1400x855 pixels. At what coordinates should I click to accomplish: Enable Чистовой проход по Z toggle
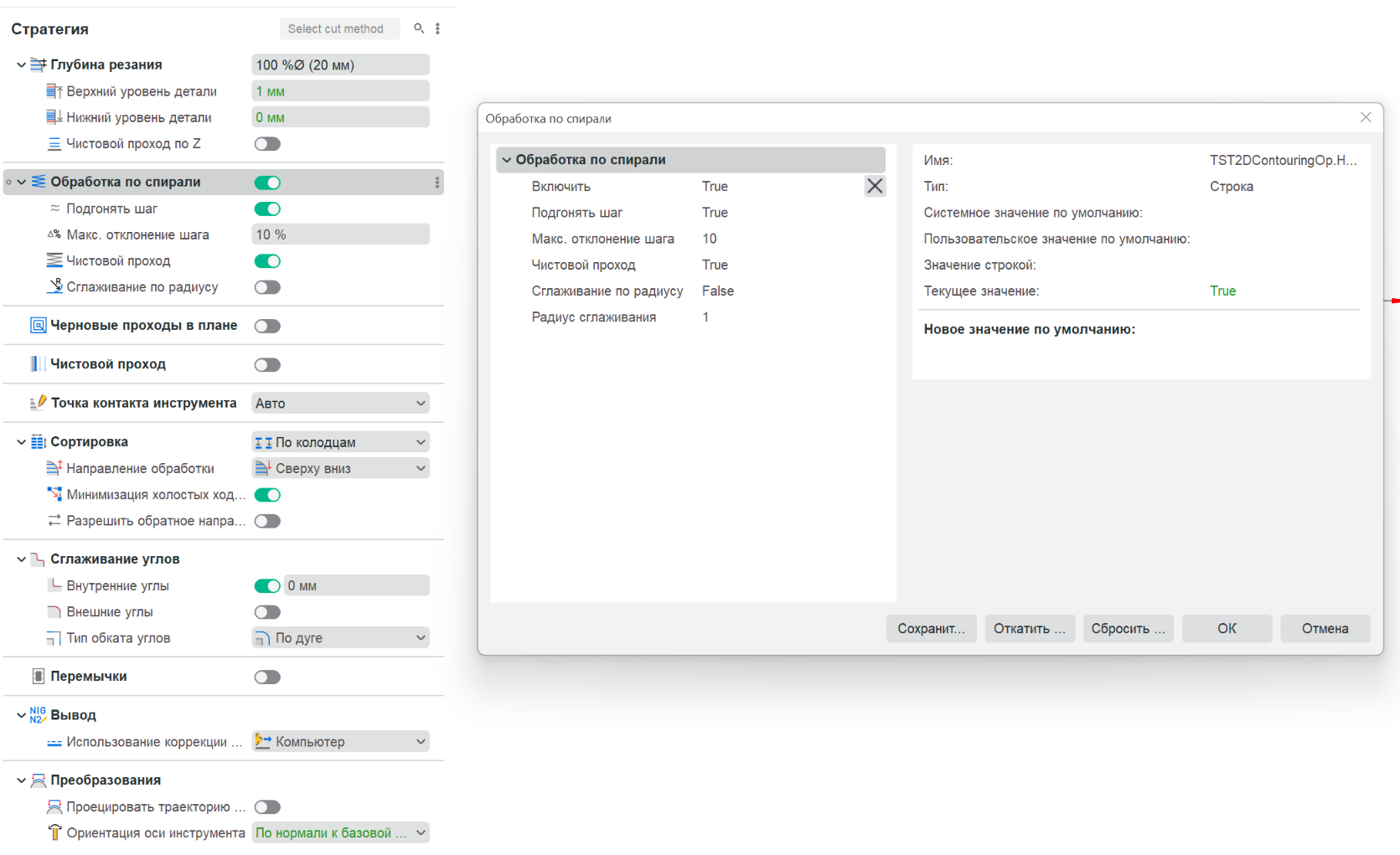coord(267,144)
